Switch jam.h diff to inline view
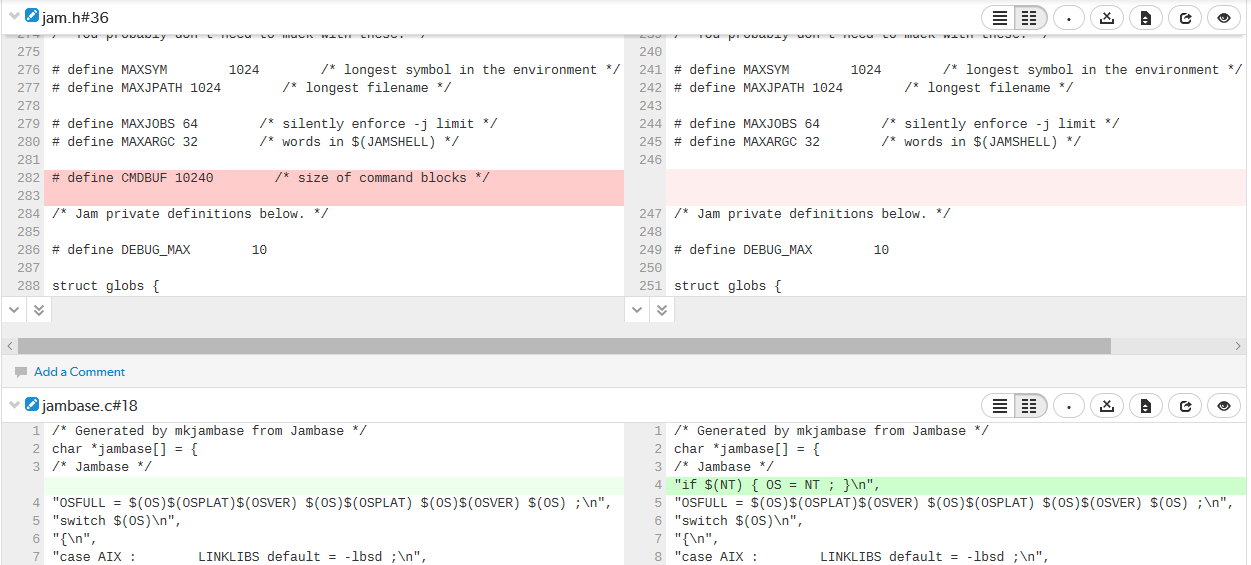 999,18
